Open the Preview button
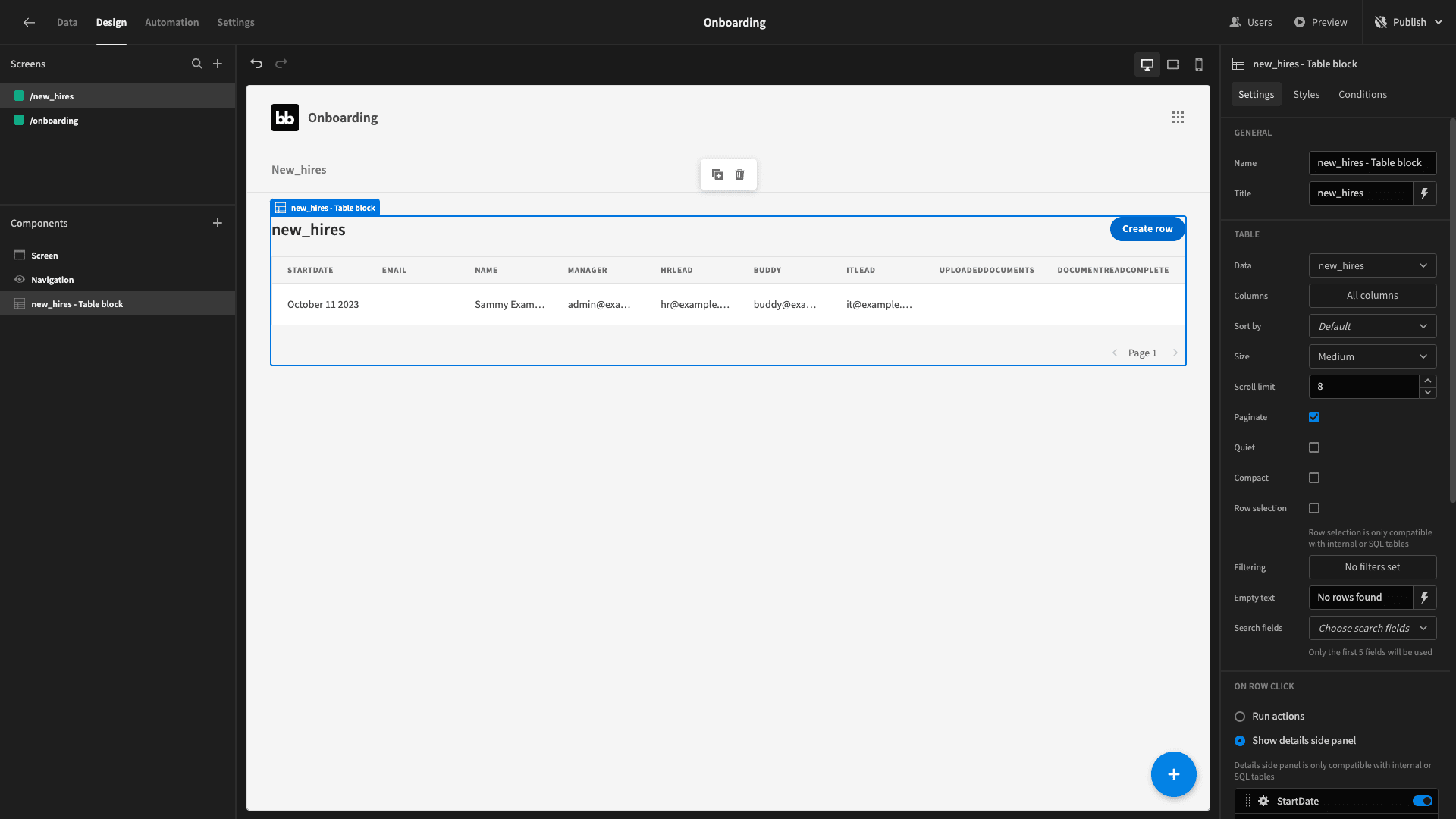1456x819 pixels. (1320, 23)
